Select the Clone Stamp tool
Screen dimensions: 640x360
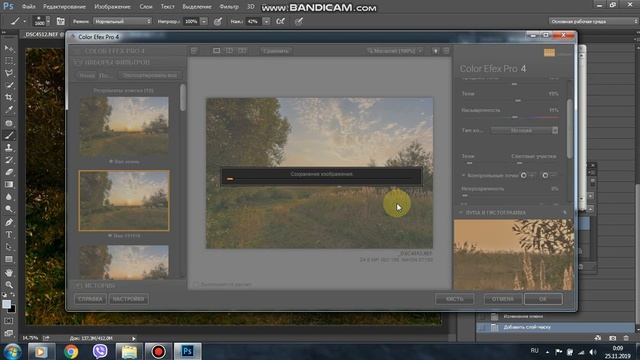click(x=9, y=147)
